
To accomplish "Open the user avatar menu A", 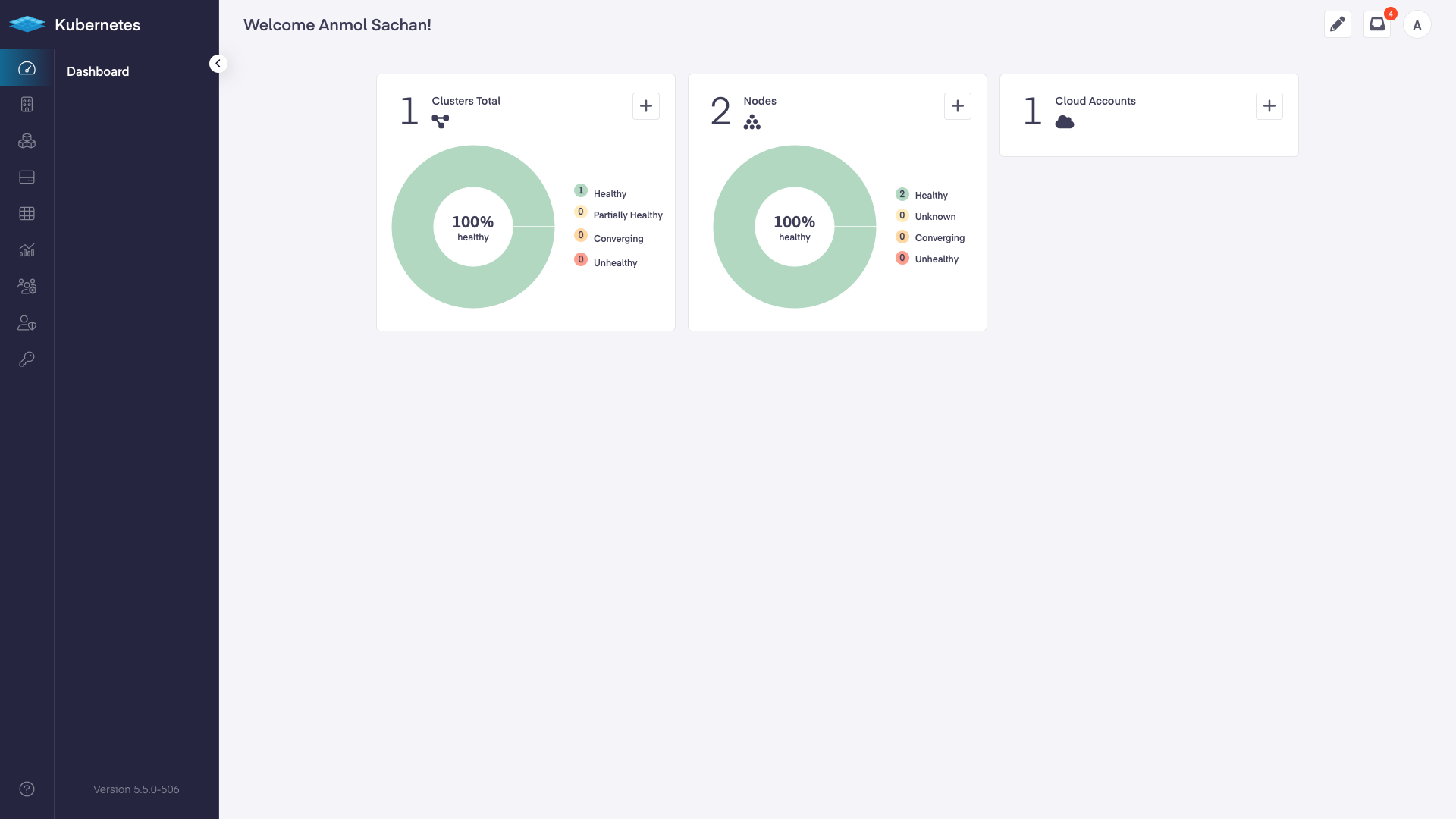I will [x=1417, y=25].
